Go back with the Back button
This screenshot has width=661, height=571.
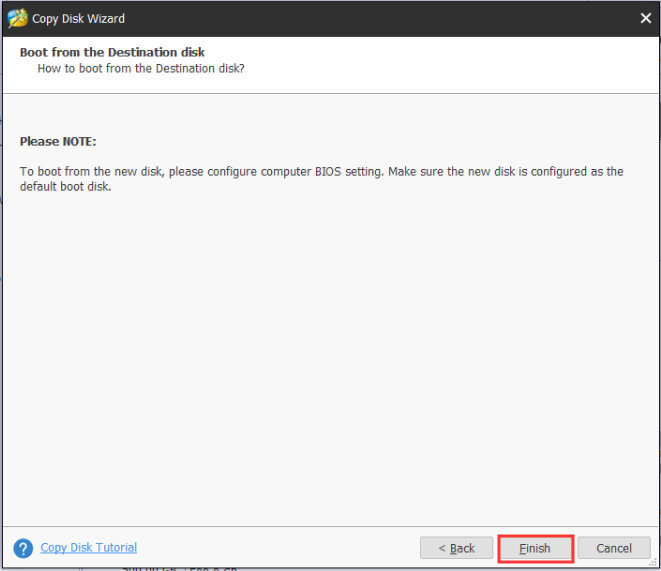click(456, 548)
